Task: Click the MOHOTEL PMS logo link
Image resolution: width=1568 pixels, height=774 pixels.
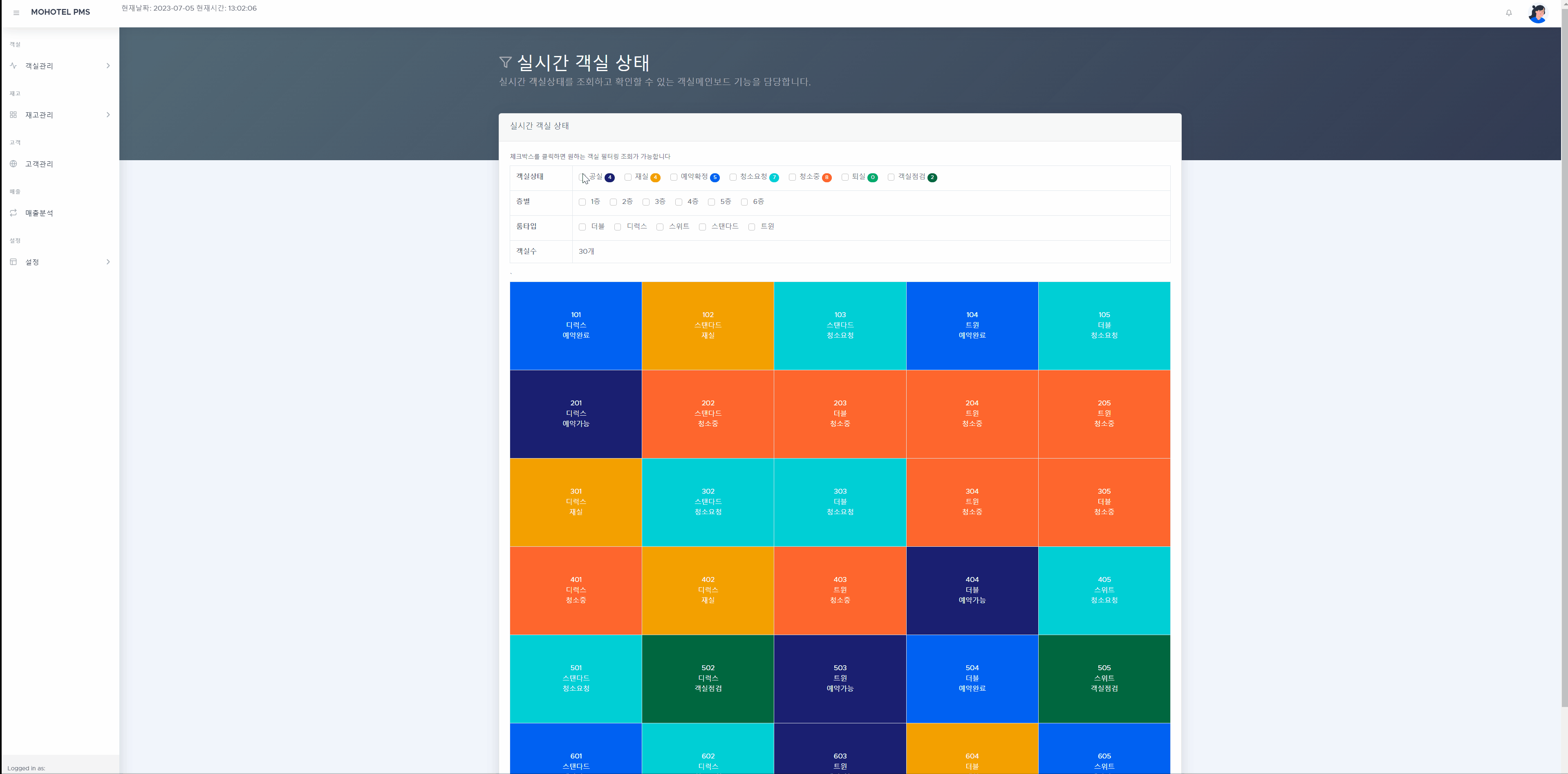Action: click(60, 12)
